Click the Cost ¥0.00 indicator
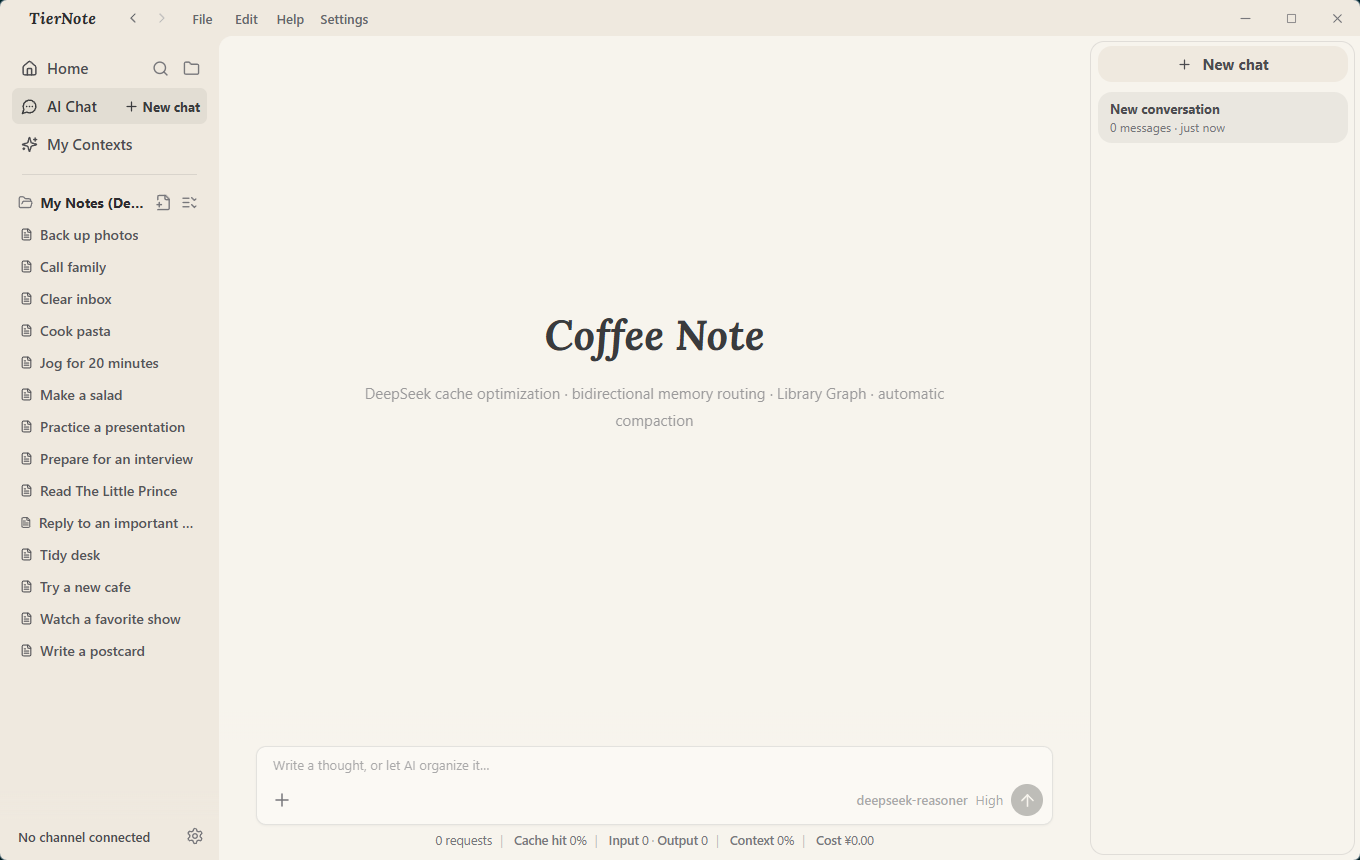The image size is (1360, 860). click(x=845, y=841)
